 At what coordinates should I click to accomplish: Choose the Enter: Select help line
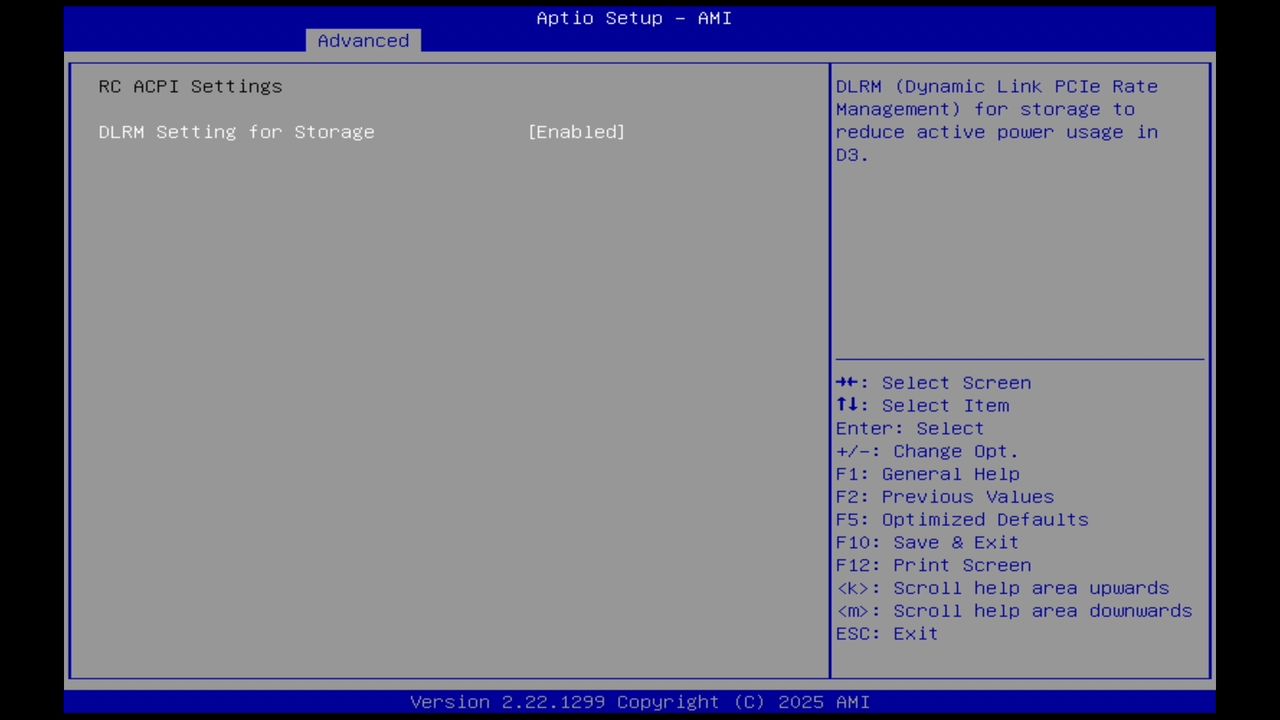pos(909,428)
